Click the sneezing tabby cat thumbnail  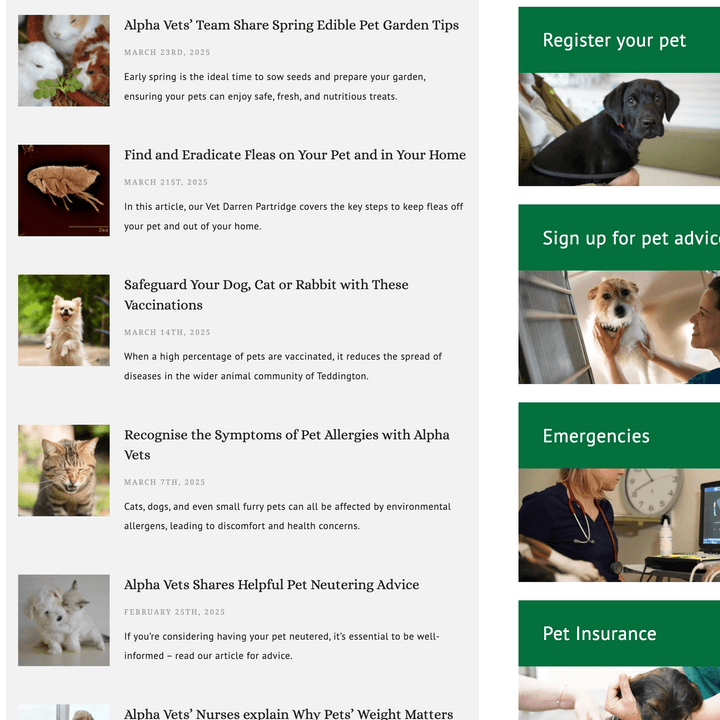point(64,470)
